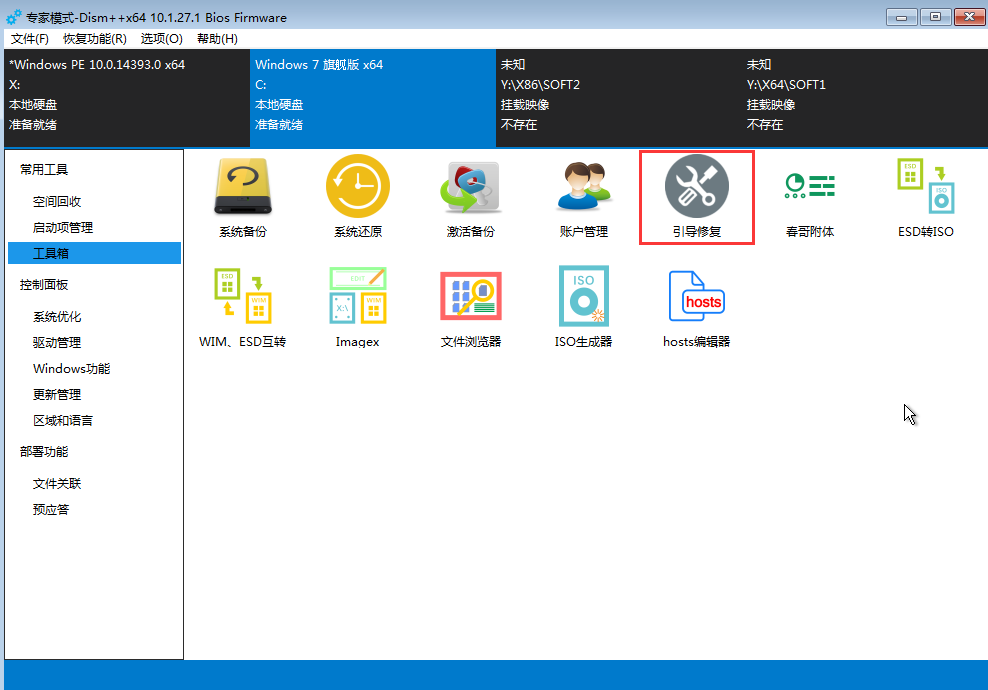988x690 pixels.
Task: Open the 选项(O) menu
Action: click(161, 39)
